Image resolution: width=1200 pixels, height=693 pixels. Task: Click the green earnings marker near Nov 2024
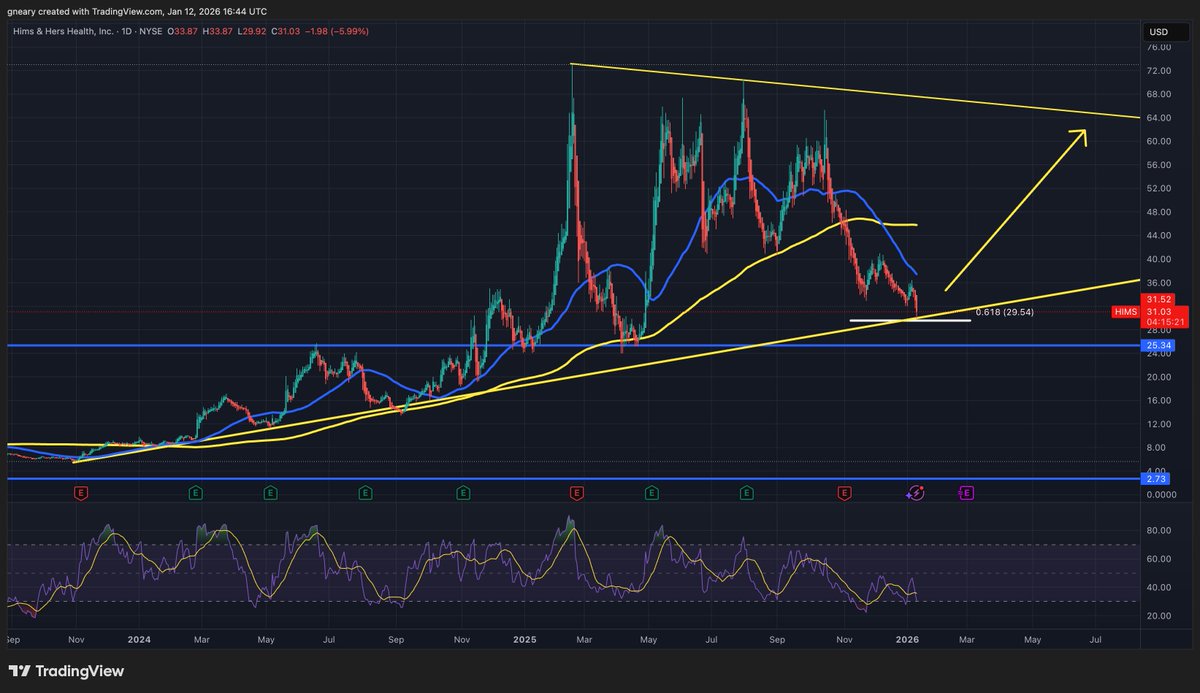pos(463,492)
